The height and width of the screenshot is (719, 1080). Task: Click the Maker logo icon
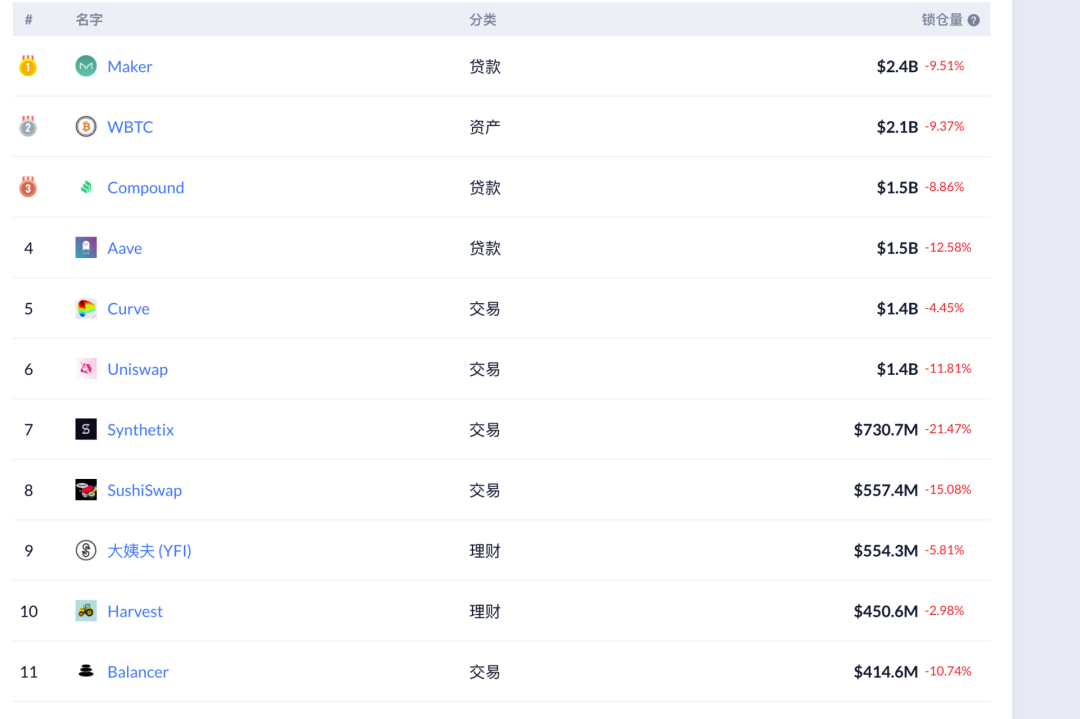pos(86,66)
